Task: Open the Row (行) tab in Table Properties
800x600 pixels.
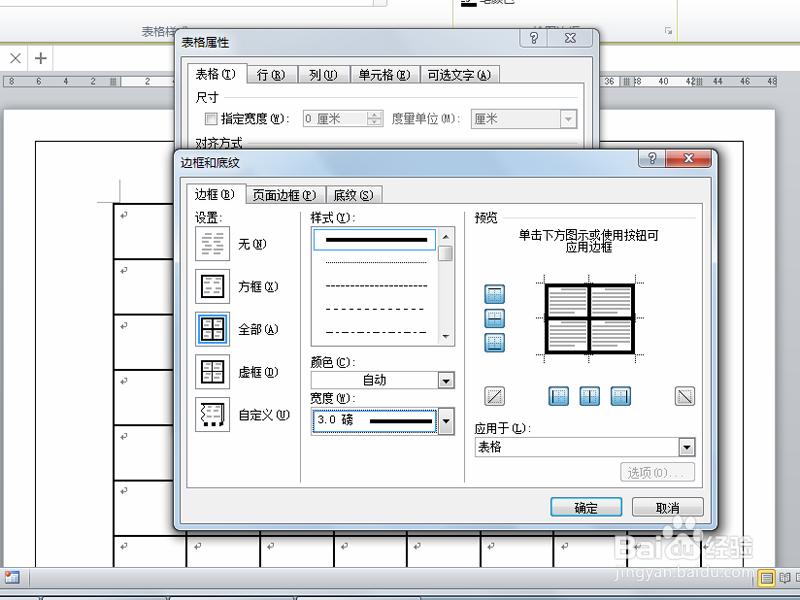Action: [x=271, y=75]
